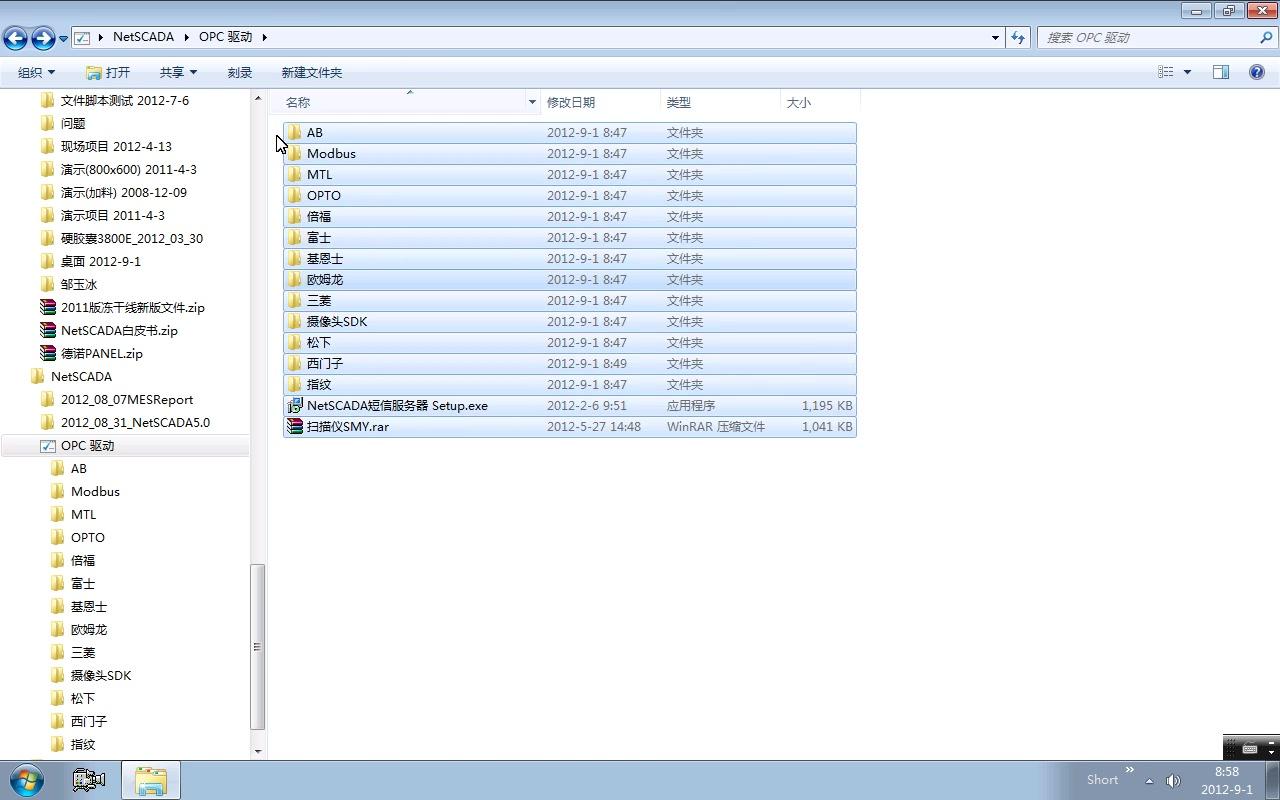Viewport: 1280px width, 800px height.
Task: Open recent locations dropdown next to Forward
Action: (x=63, y=38)
